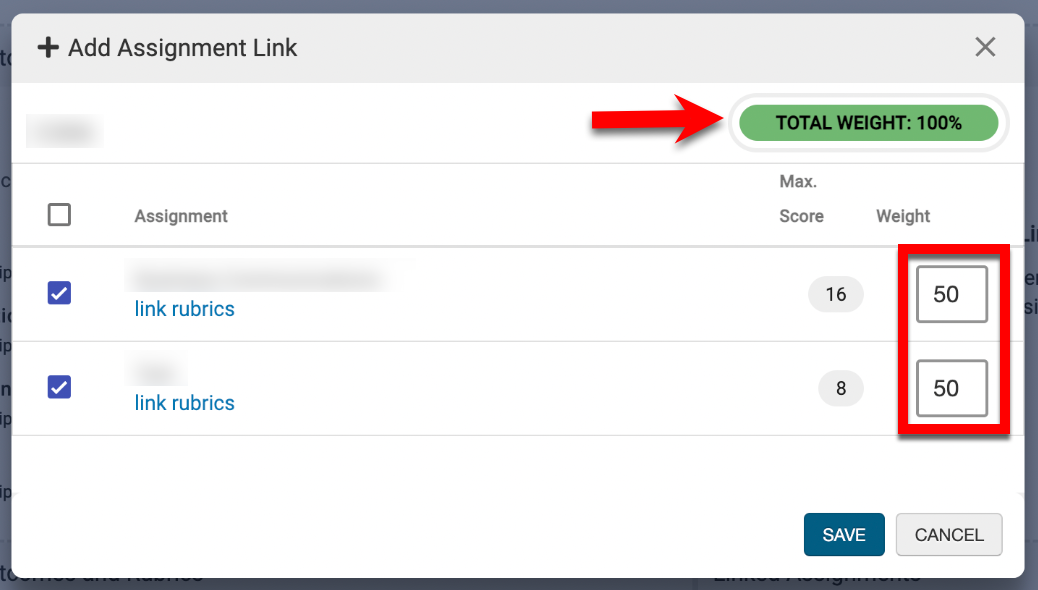Uncheck the assignment with max score 16

pos(60,293)
